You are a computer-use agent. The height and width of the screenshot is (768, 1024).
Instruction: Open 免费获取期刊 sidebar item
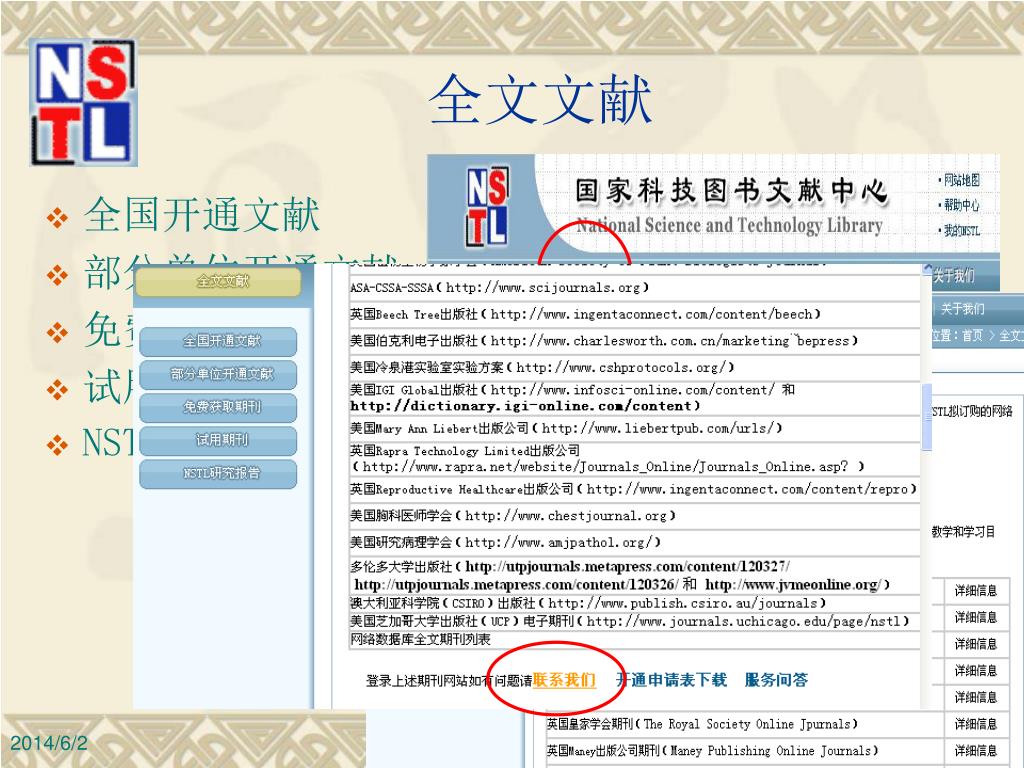coord(218,407)
